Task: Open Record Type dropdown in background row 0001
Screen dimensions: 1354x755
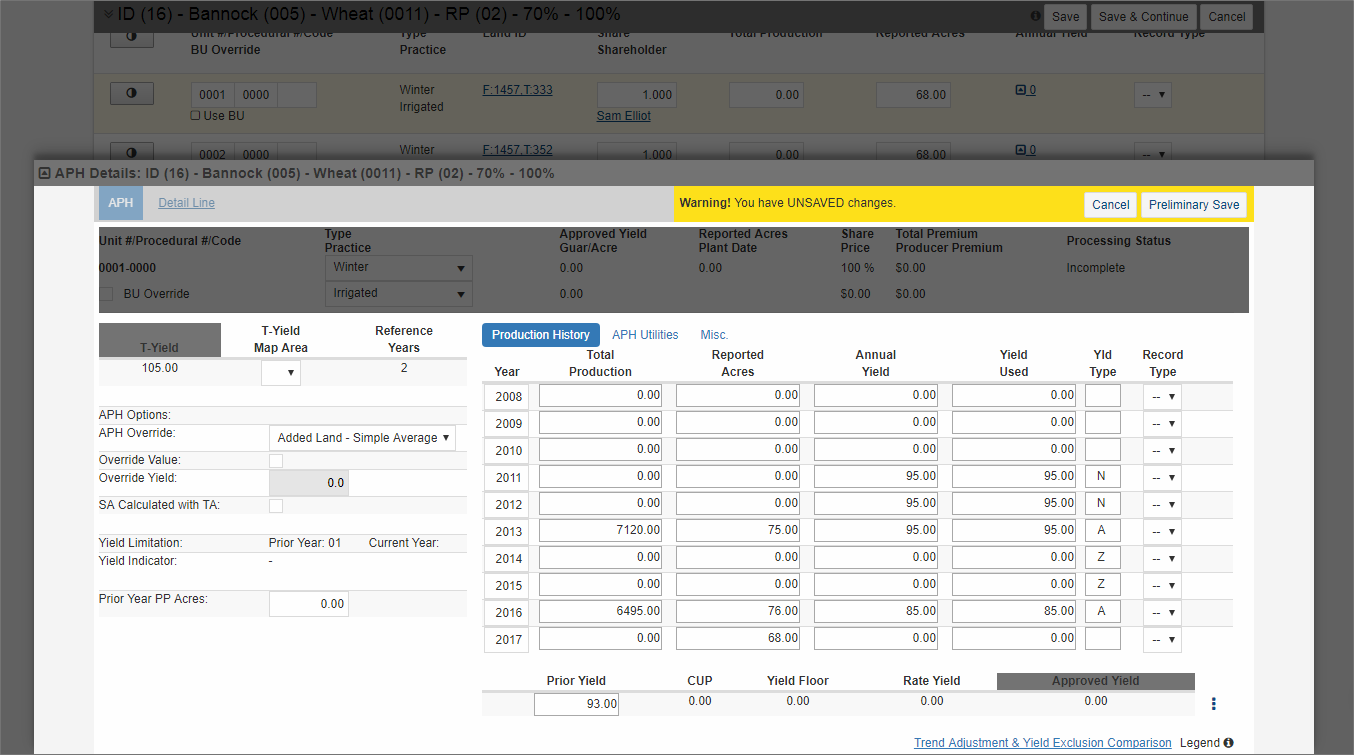Action: (x=1153, y=95)
